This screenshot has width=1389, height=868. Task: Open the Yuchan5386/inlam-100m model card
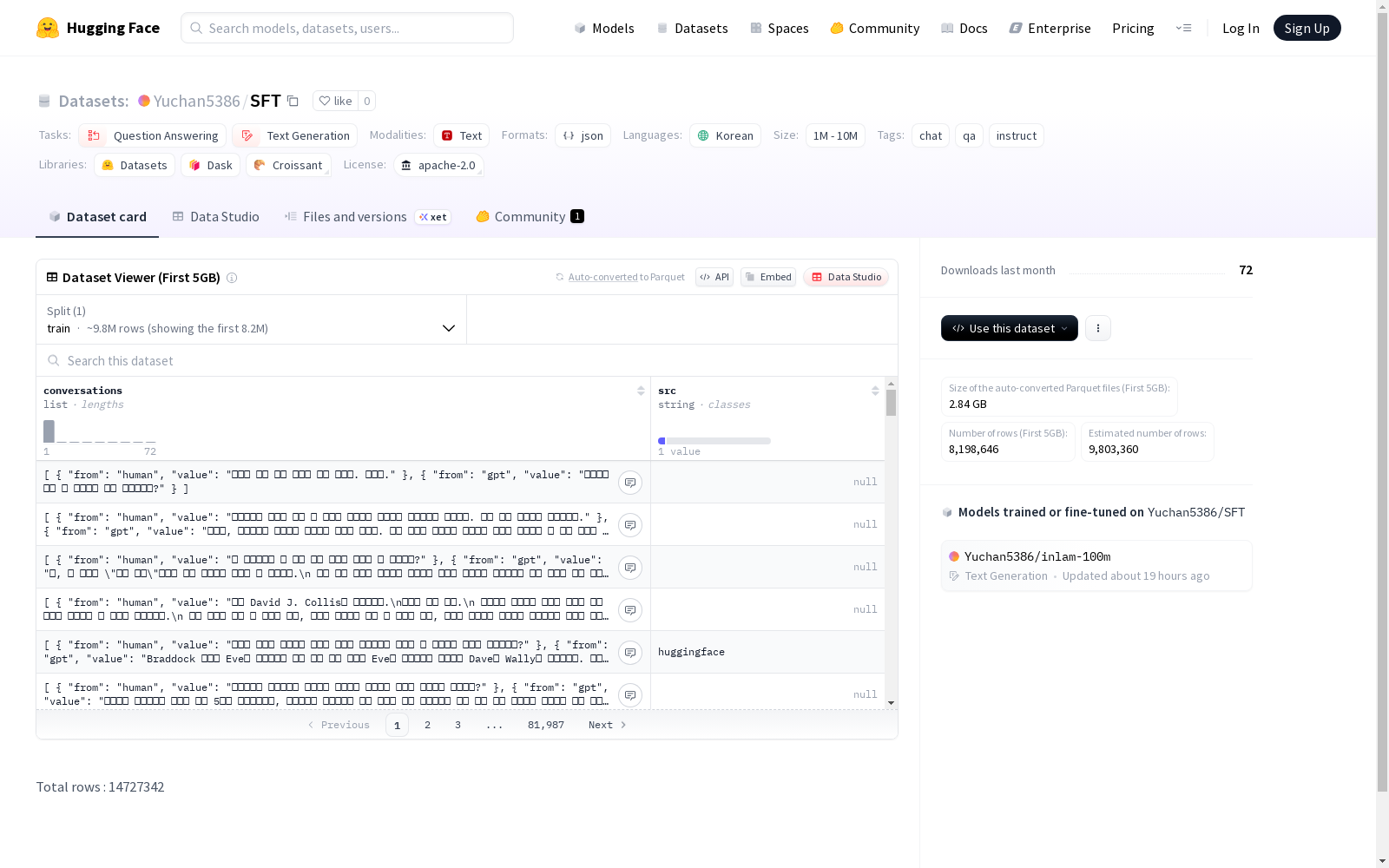click(1096, 566)
